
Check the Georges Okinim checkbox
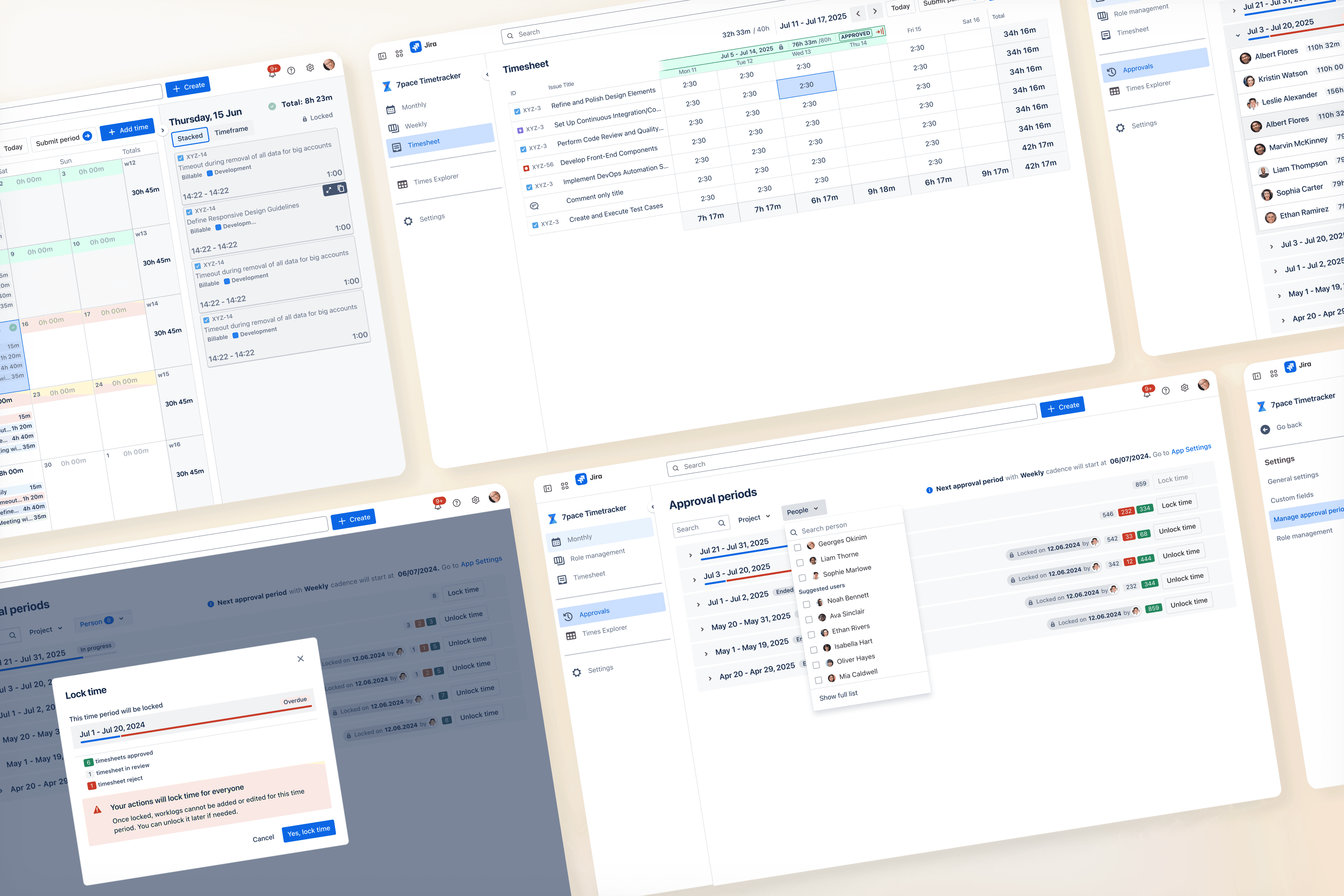click(798, 548)
